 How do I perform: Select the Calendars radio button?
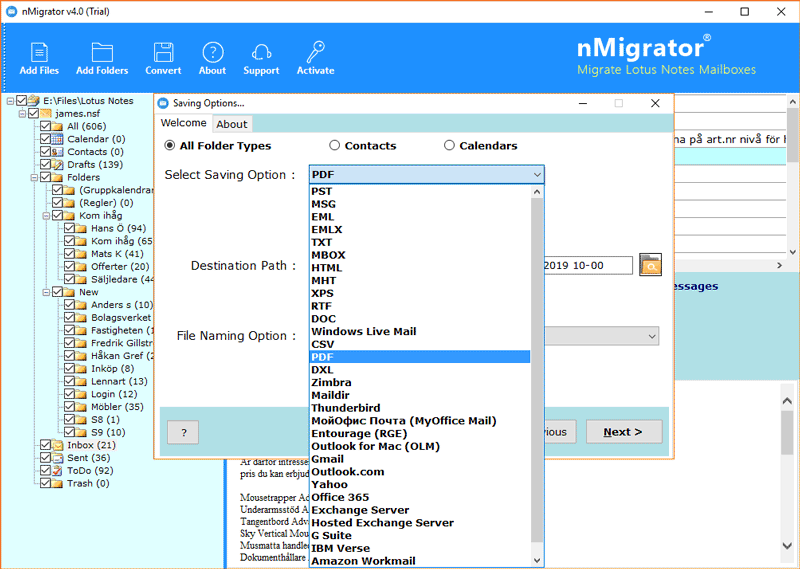click(449, 145)
